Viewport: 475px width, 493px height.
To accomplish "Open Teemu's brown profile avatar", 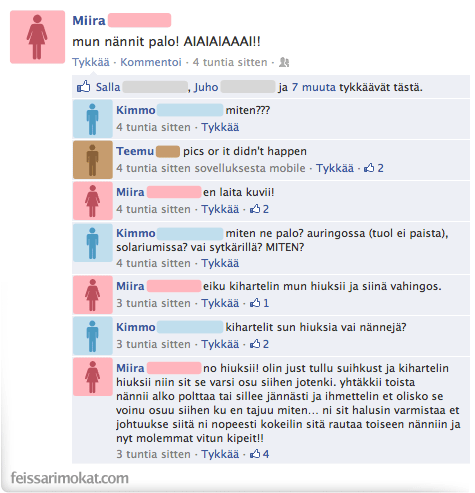I will 93,160.
